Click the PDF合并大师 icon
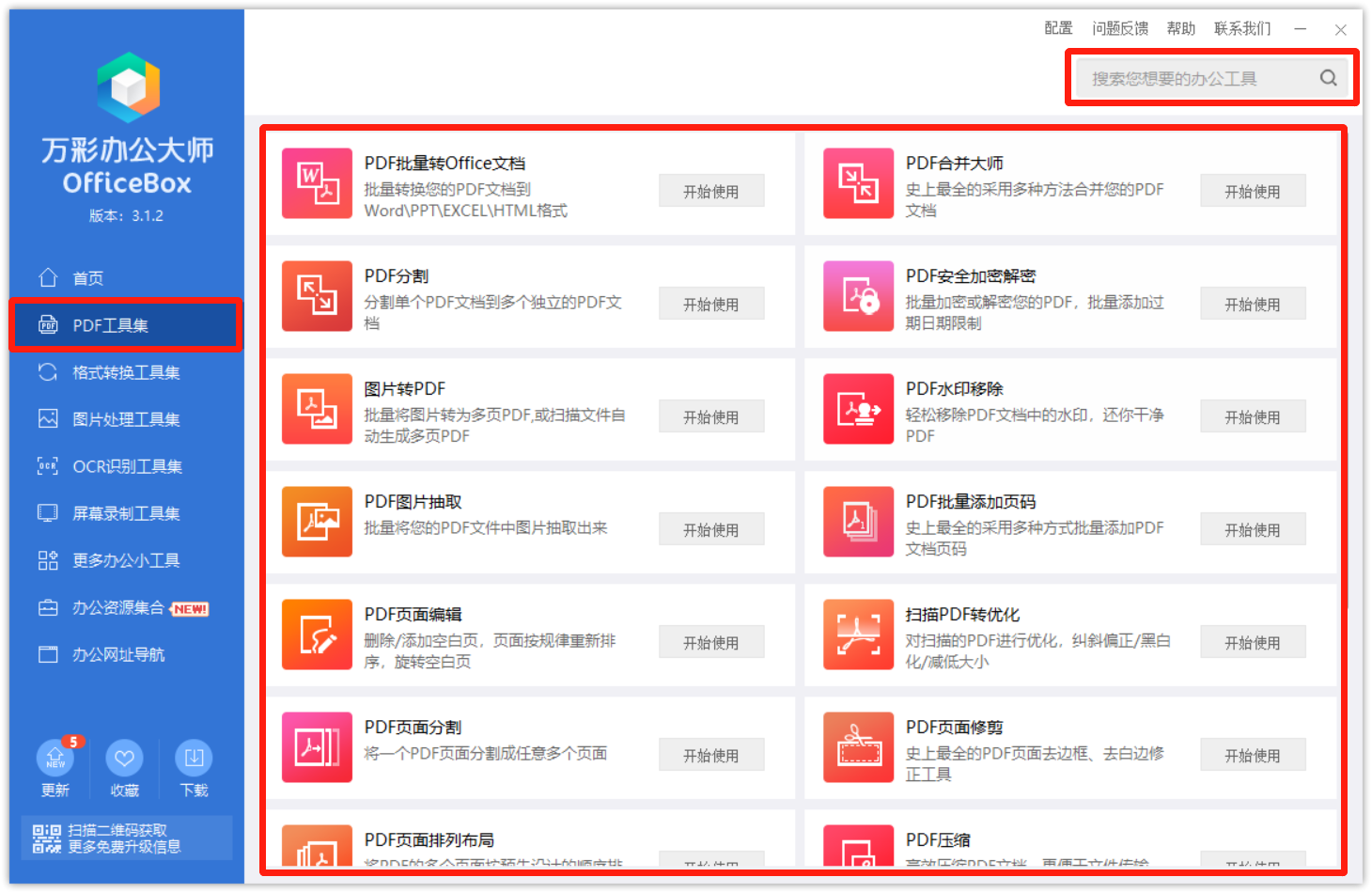 858,183
